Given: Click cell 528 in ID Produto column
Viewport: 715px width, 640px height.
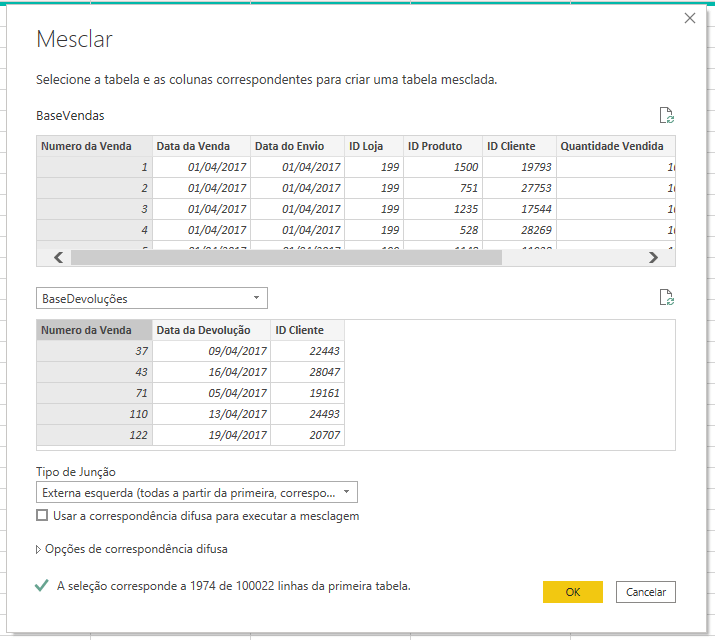Looking at the screenshot, I should point(443,230).
